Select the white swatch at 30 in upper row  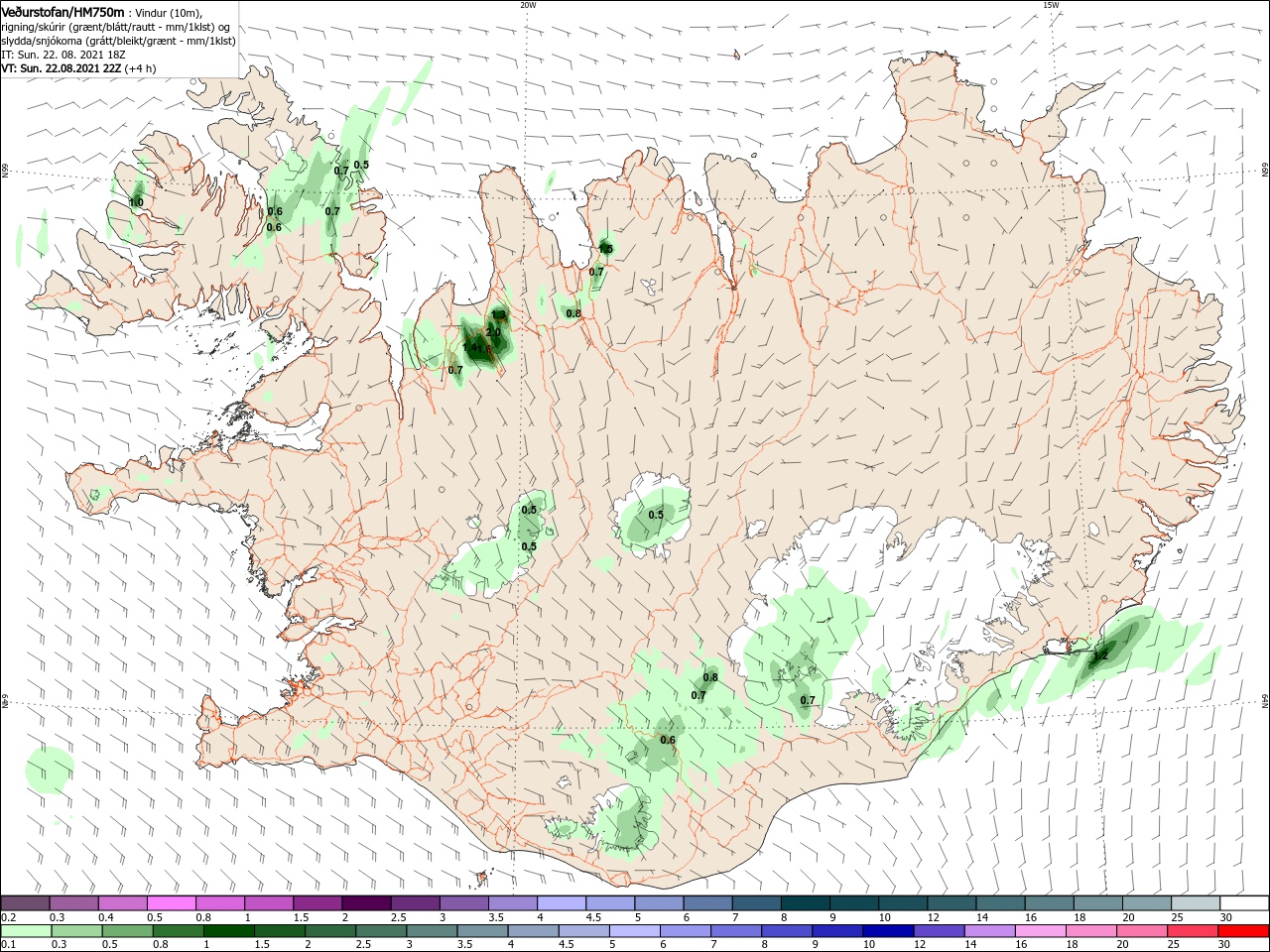1244,903
